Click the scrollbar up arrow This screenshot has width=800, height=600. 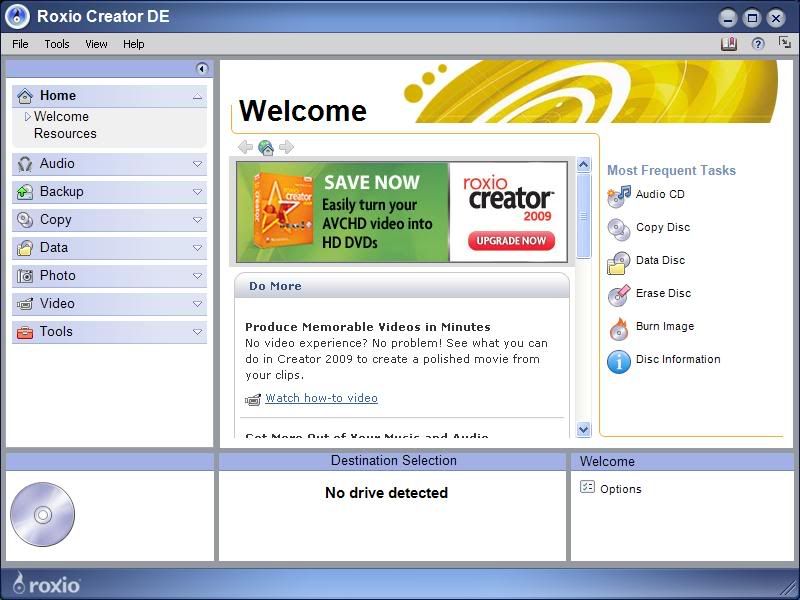(583, 164)
